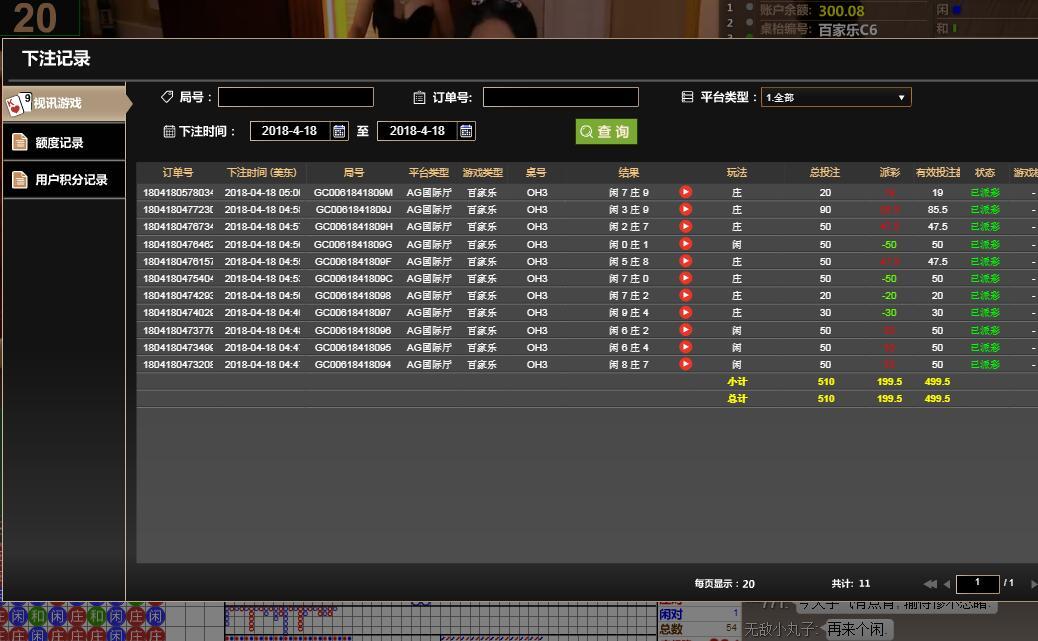Go to the next page arrow

(1032, 584)
